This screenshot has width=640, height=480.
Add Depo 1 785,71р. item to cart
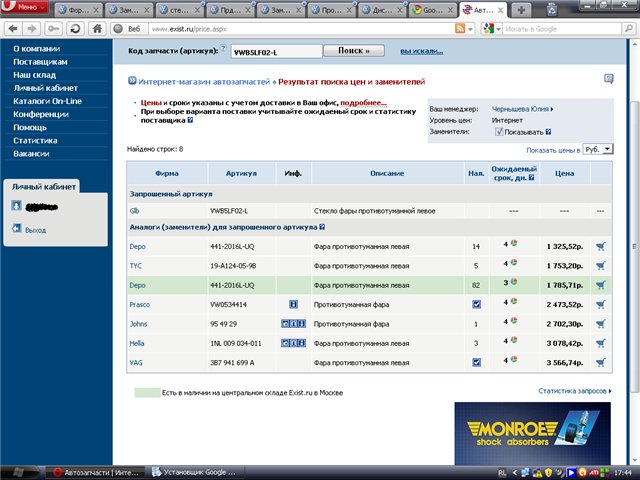point(600,285)
